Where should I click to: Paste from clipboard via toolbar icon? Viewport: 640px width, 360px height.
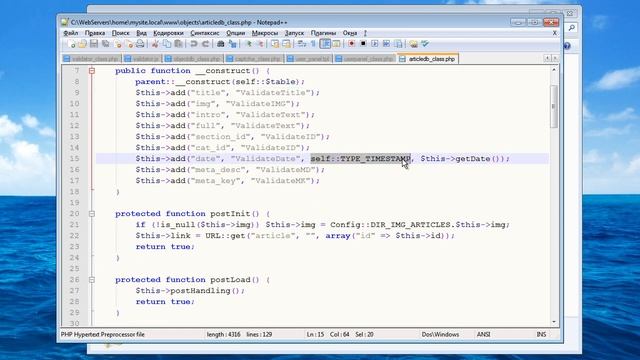click(178, 44)
